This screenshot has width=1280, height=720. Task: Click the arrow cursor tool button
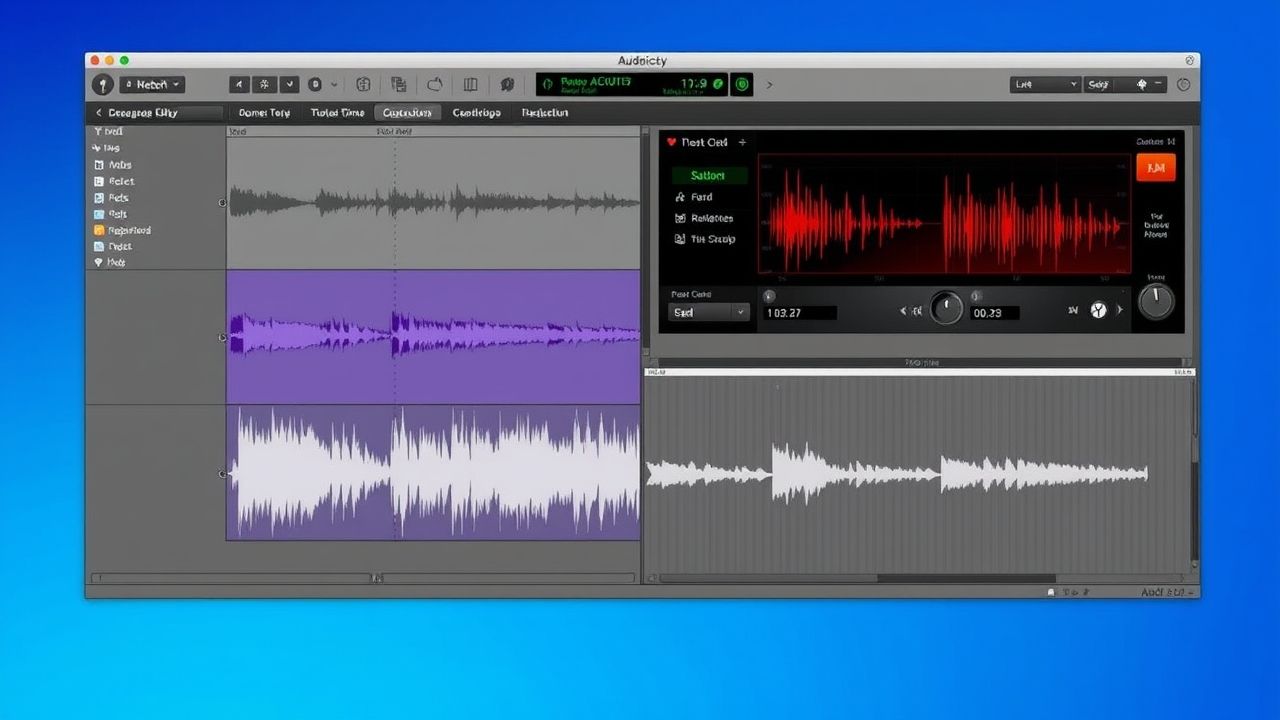click(239, 85)
